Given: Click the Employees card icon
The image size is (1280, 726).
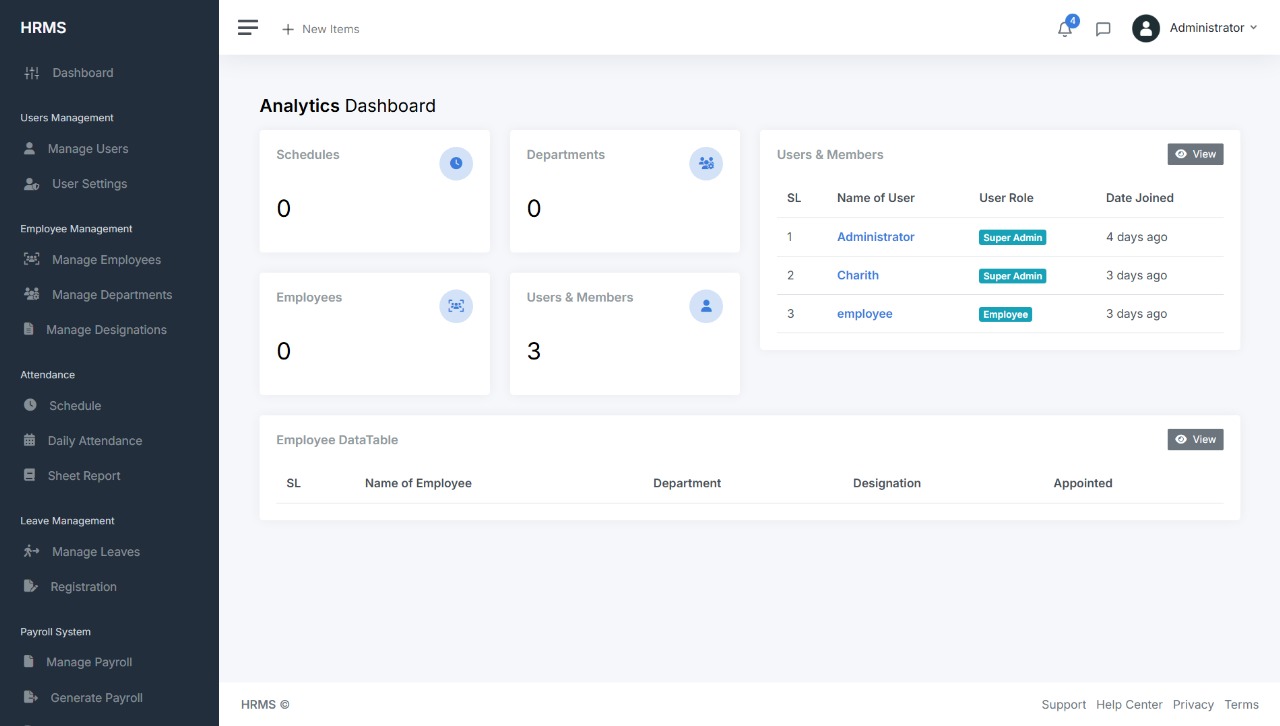Looking at the screenshot, I should point(456,306).
